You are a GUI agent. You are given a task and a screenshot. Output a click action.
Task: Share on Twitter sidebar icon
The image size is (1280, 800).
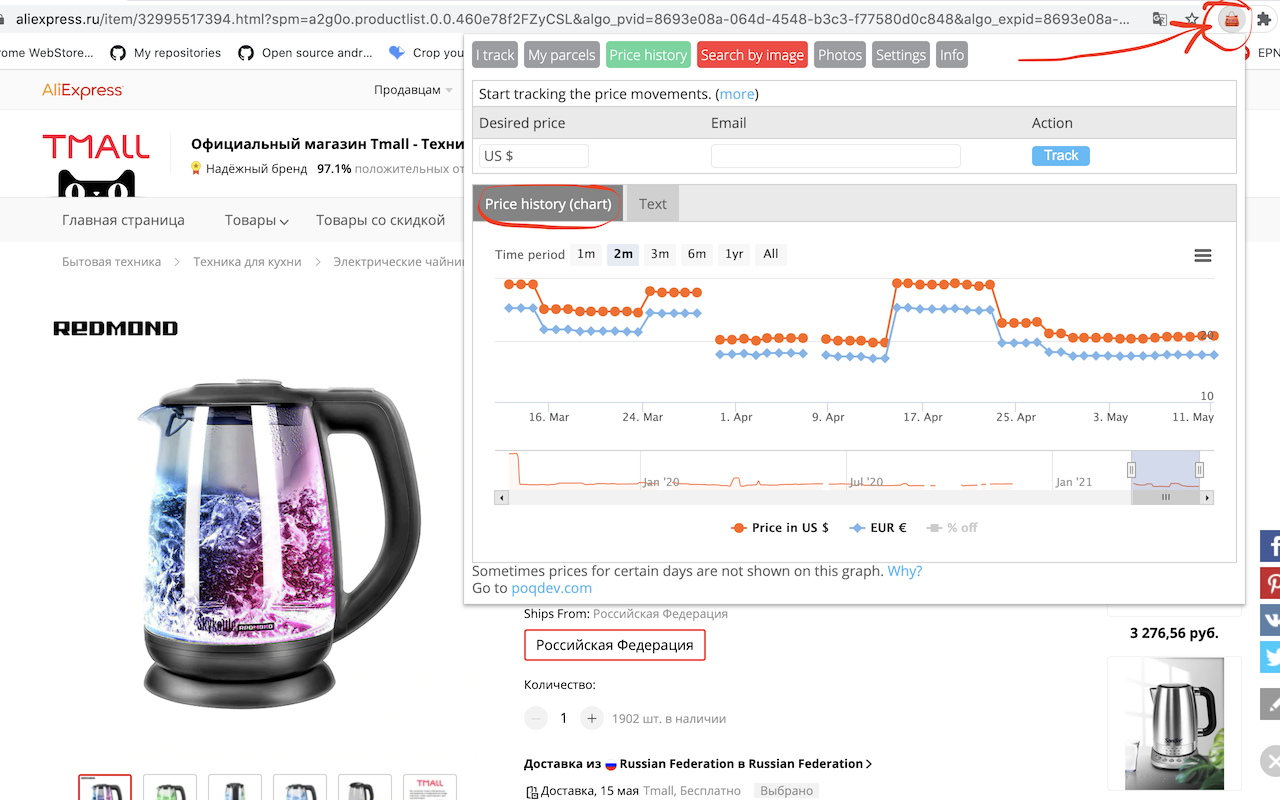(1271, 657)
